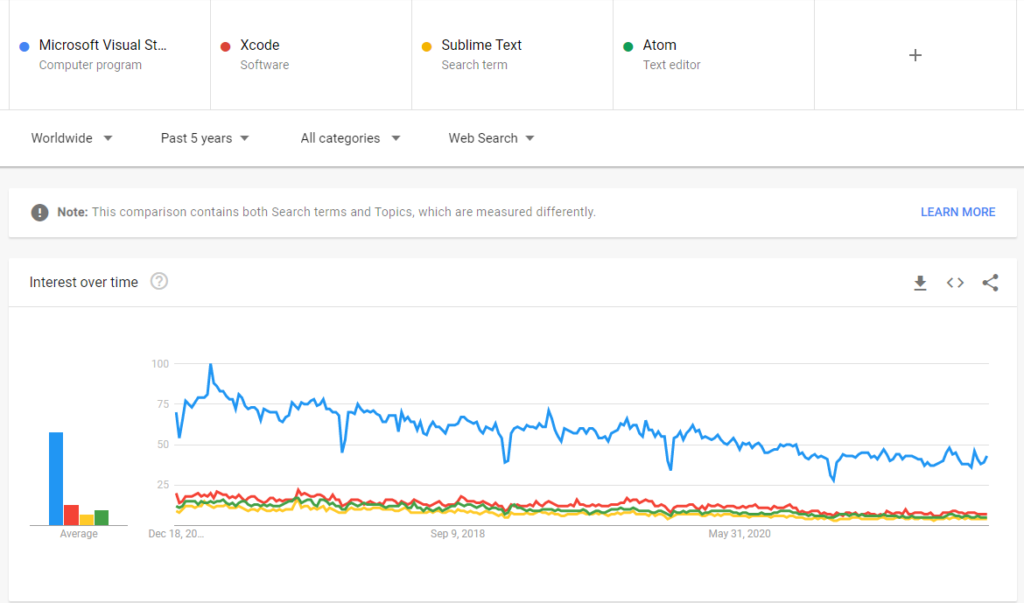Image resolution: width=1024 pixels, height=603 pixels.
Task: Click the blue Microsoft Visual Studio dot
Action: tap(24, 46)
